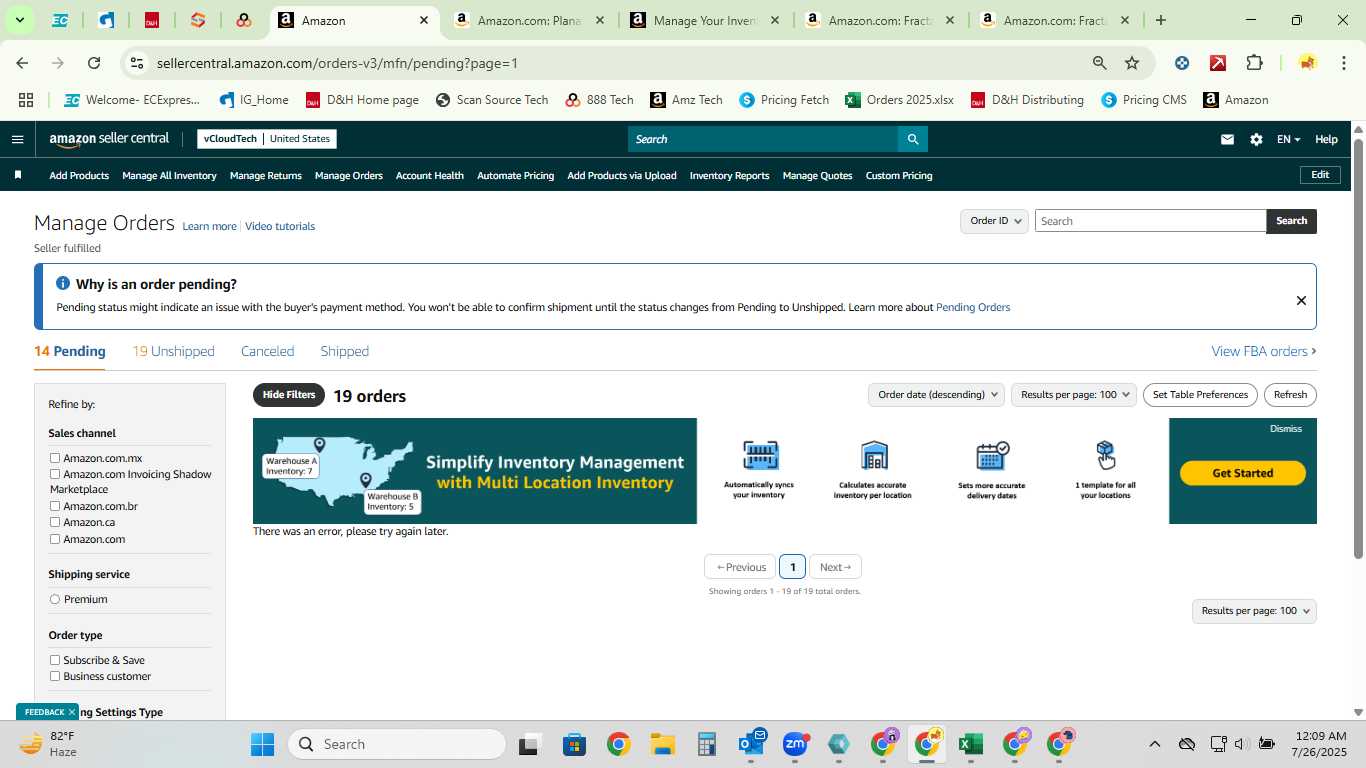This screenshot has width=1366, height=768.
Task: Click the Edit button in the nav bar
Action: (1320, 175)
